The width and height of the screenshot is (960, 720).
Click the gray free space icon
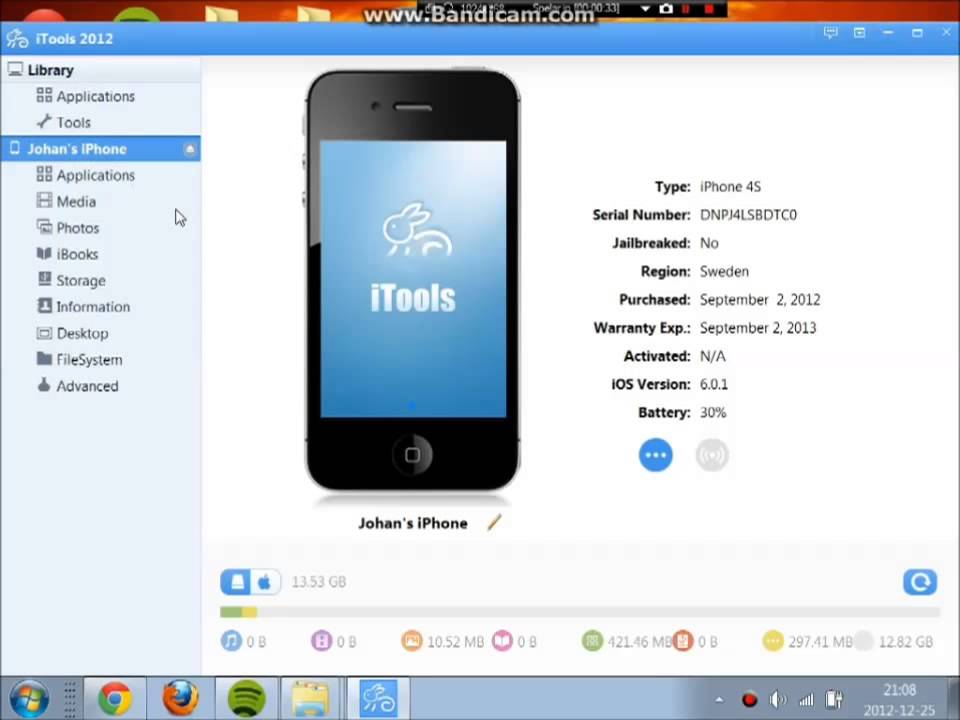(863, 641)
